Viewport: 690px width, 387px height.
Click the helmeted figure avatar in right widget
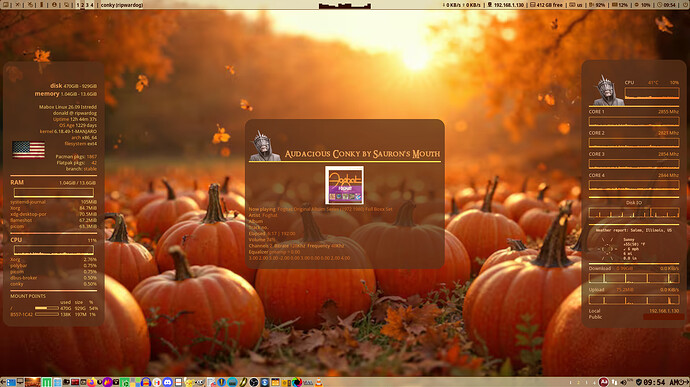tap(609, 90)
